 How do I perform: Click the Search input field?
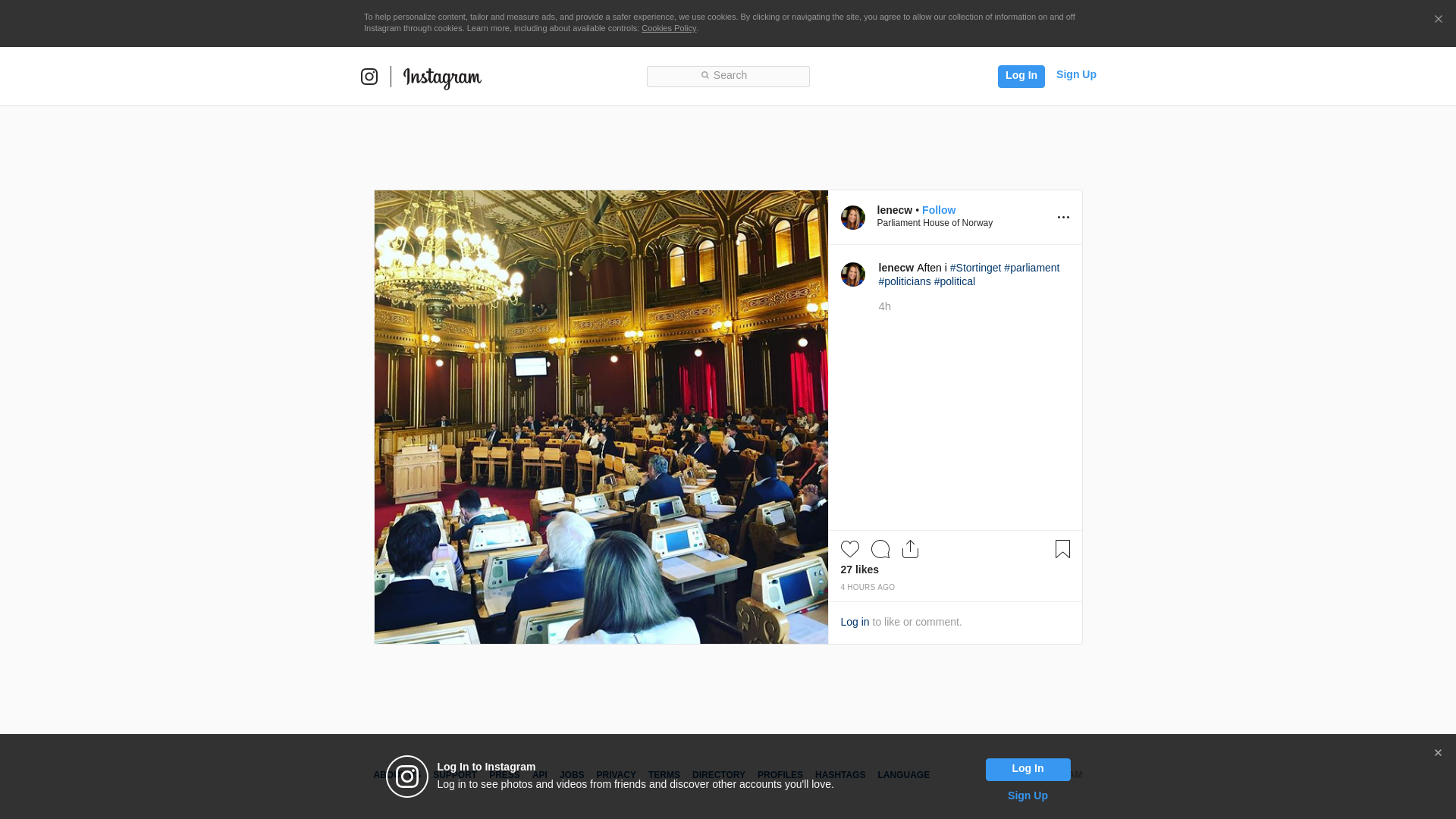click(x=728, y=76)
